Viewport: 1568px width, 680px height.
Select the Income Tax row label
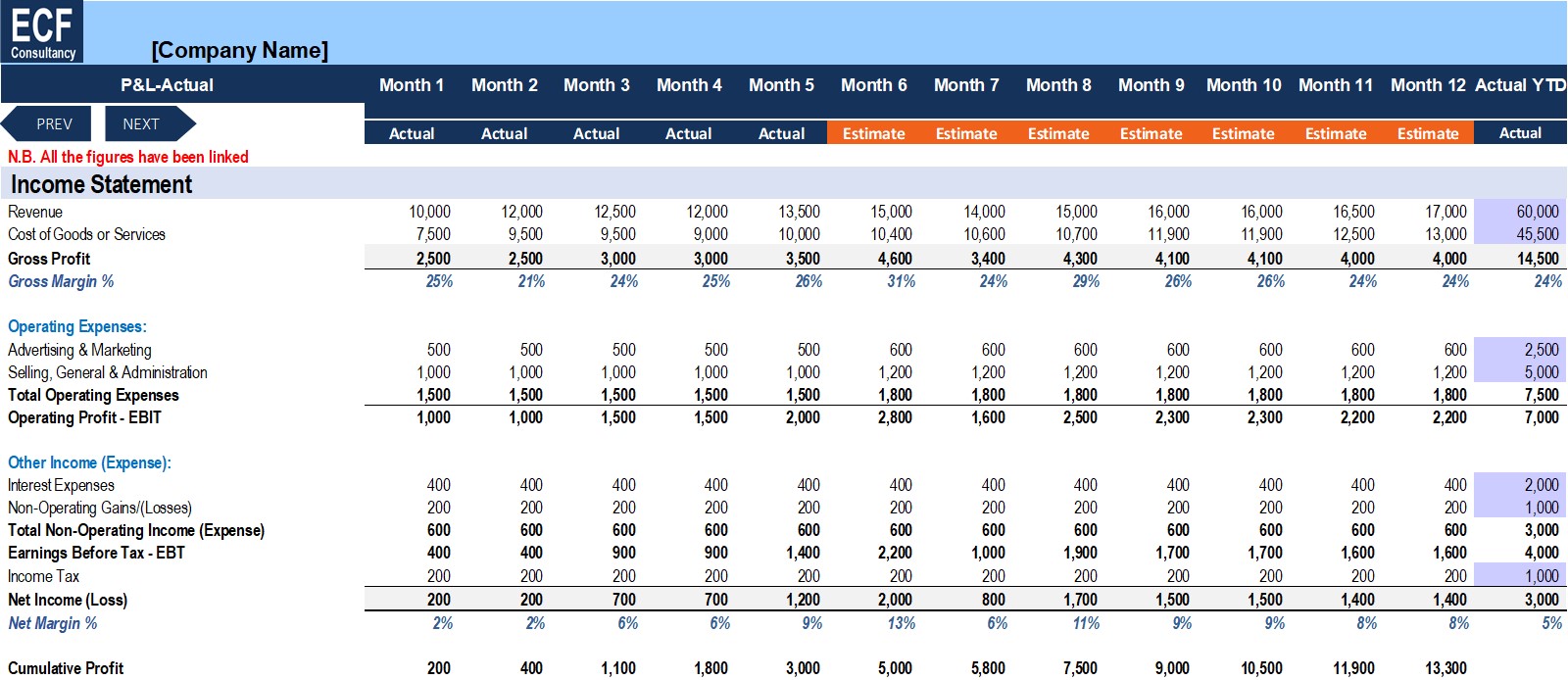click(43, 576)
